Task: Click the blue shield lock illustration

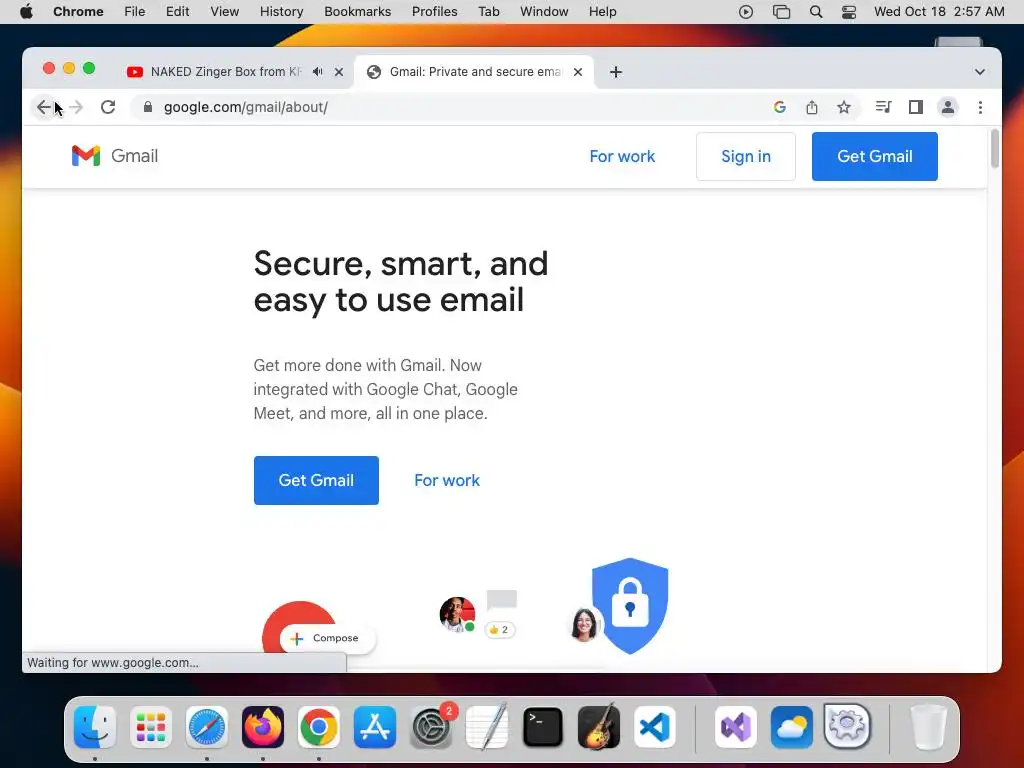Action: [x=630, y=605]
